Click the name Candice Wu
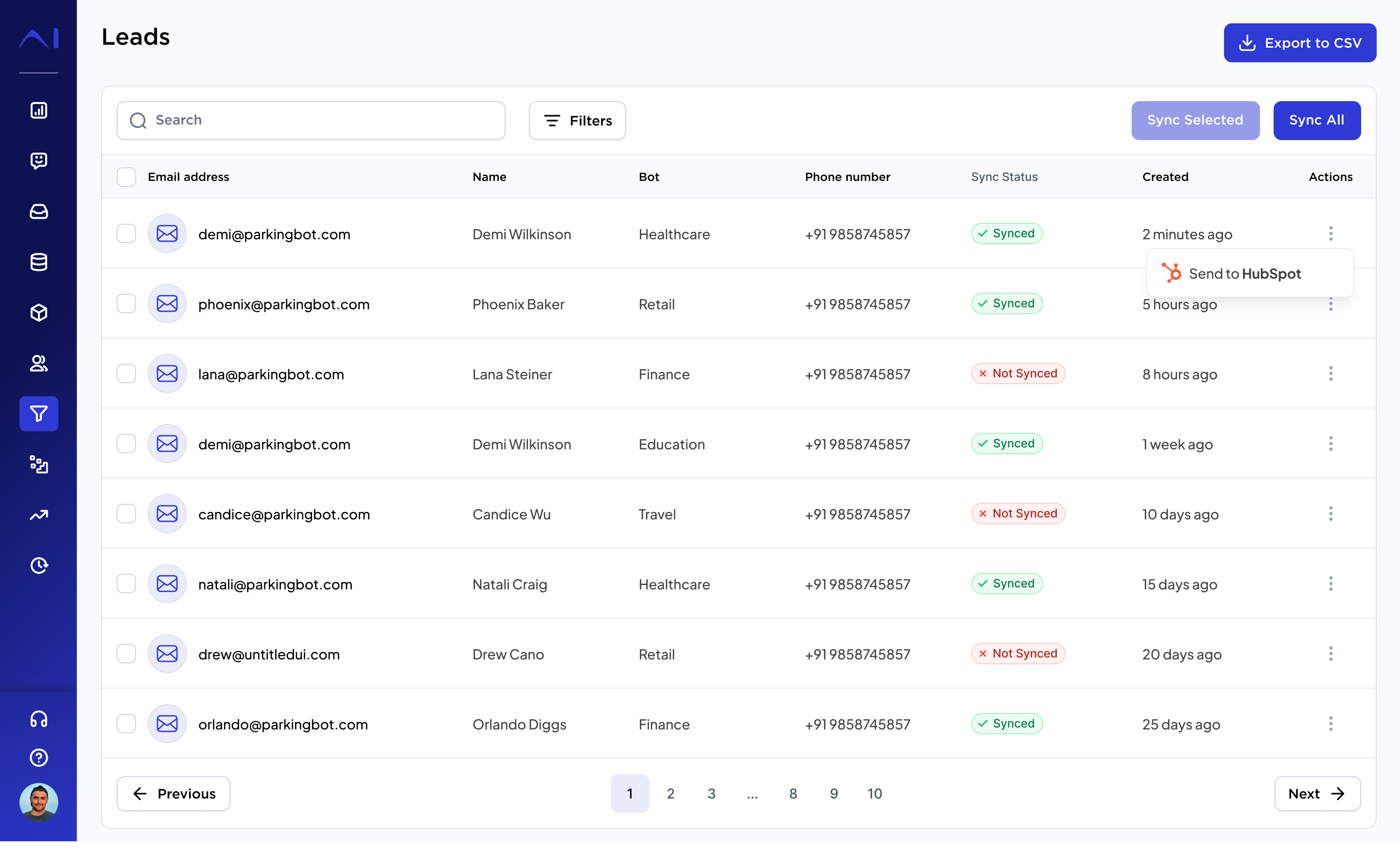The height and width of the screenshot is (852, 1400). [511, 515]
